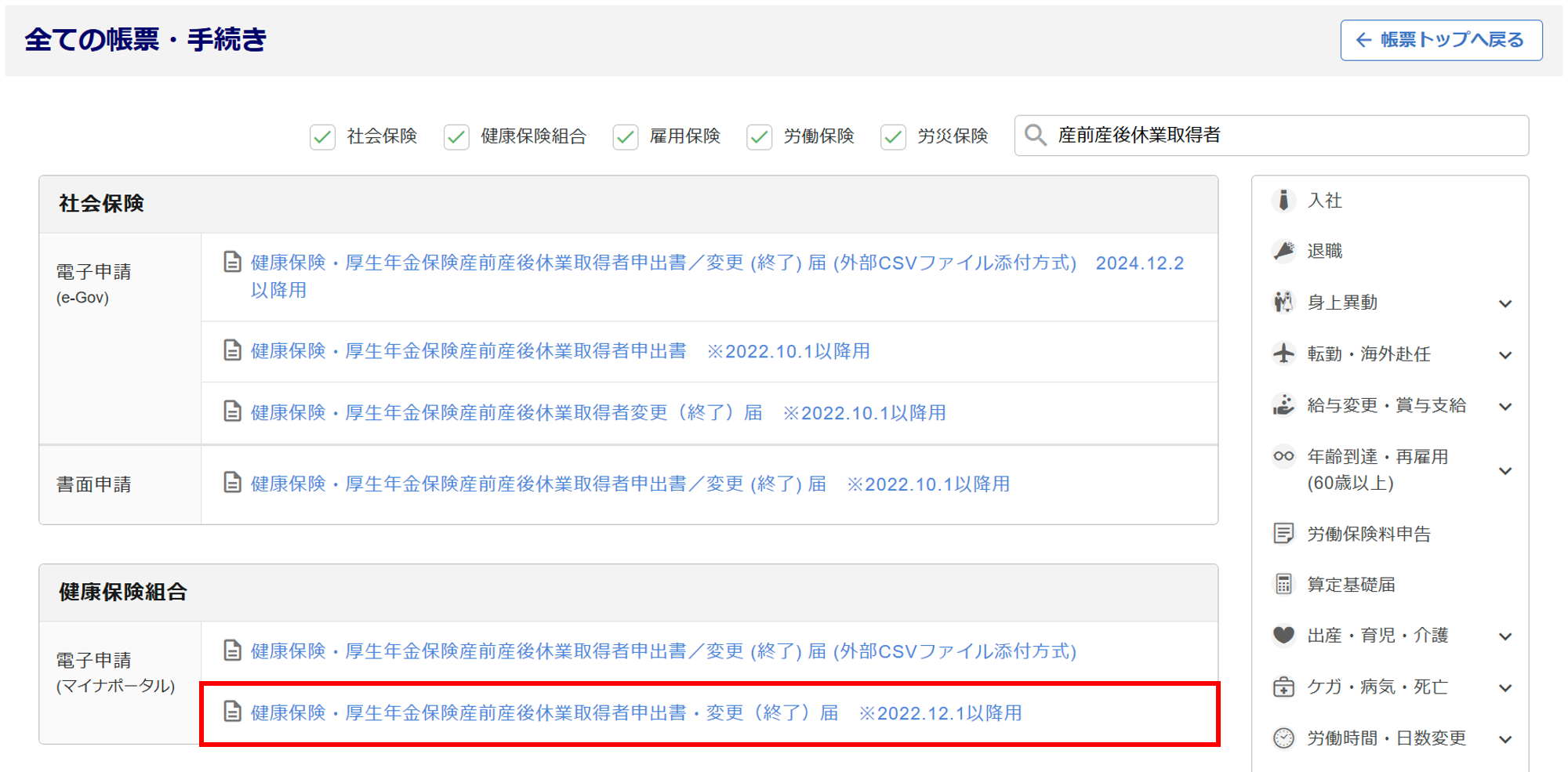The height and width of the screenshot is (772, 1568).
Task: Expand the 労働時間・日数変更 category chevron
Action: pyautogui.click(x=1505, y=739)
